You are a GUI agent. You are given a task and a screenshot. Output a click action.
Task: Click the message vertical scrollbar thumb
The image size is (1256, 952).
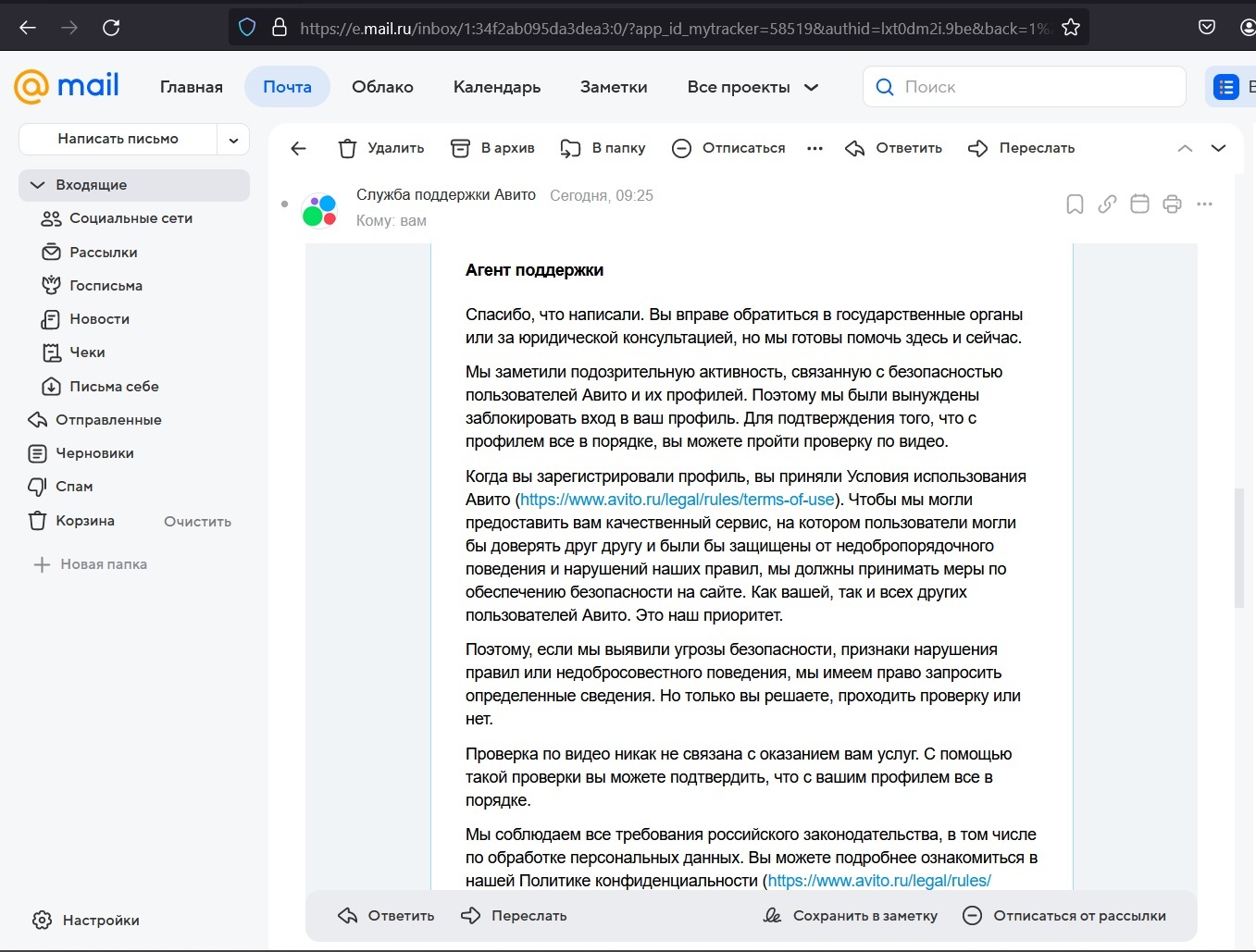click(x=1239, y=548)
